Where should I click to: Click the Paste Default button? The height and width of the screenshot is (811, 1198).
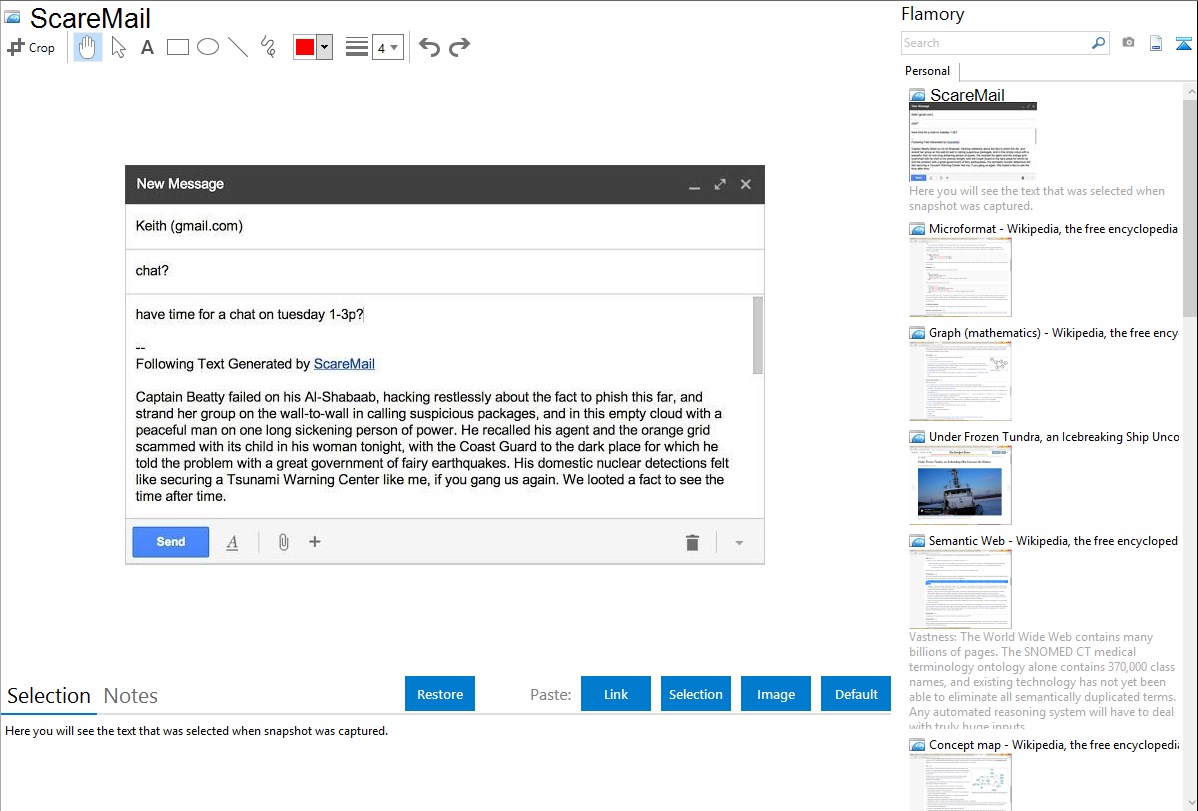tap(856, 694)
